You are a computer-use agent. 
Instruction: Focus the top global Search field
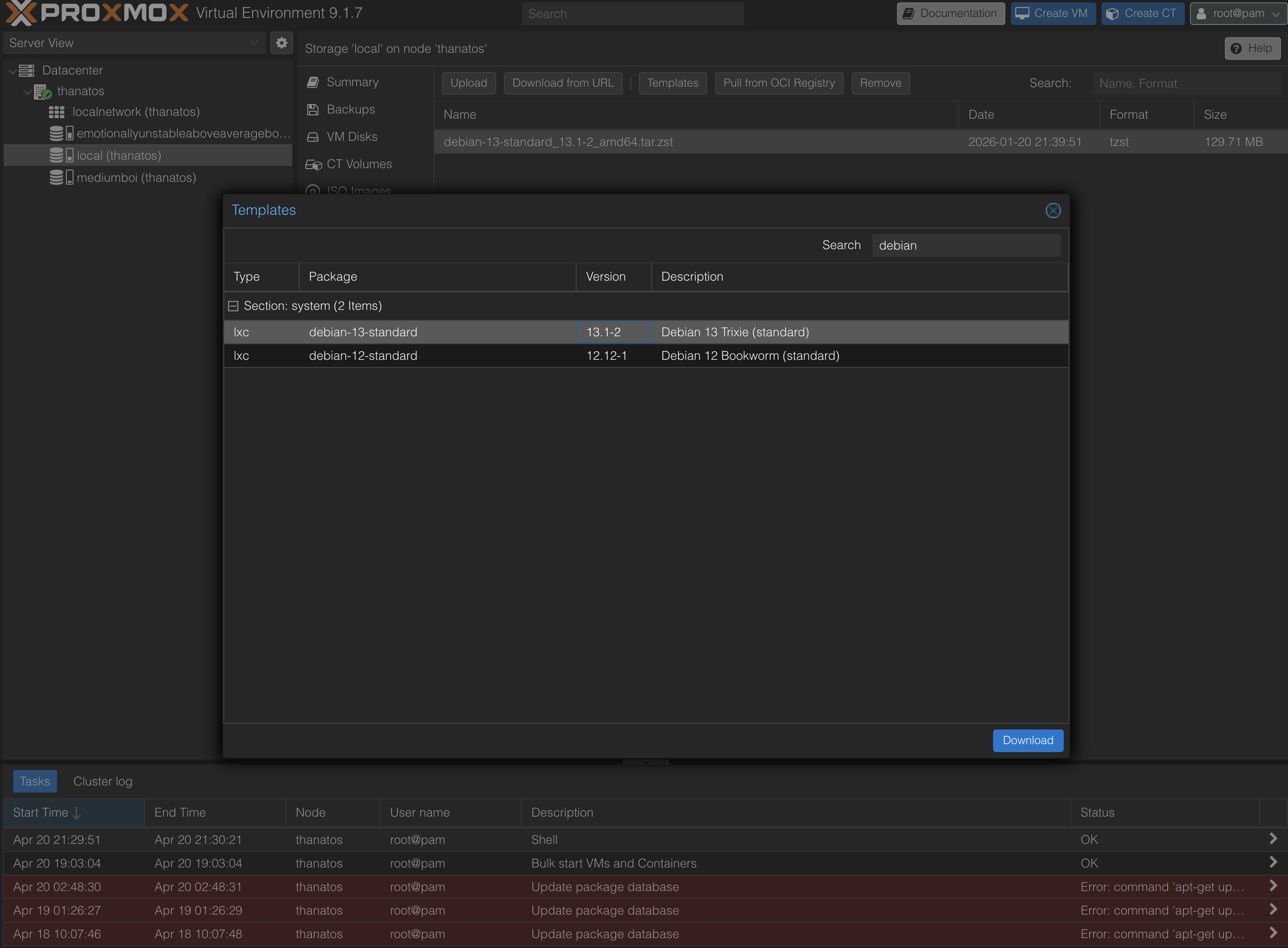(x=633, y=13)
